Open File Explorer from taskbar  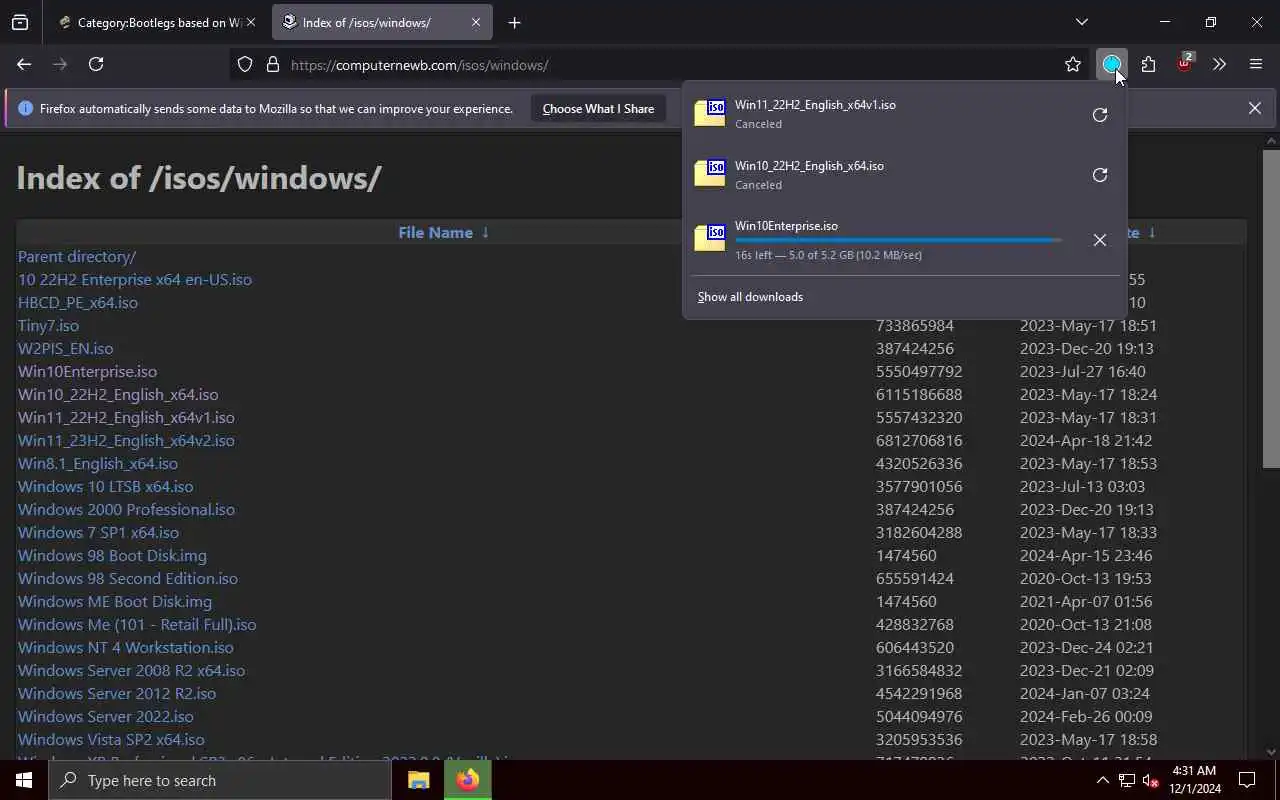(418, 780)
